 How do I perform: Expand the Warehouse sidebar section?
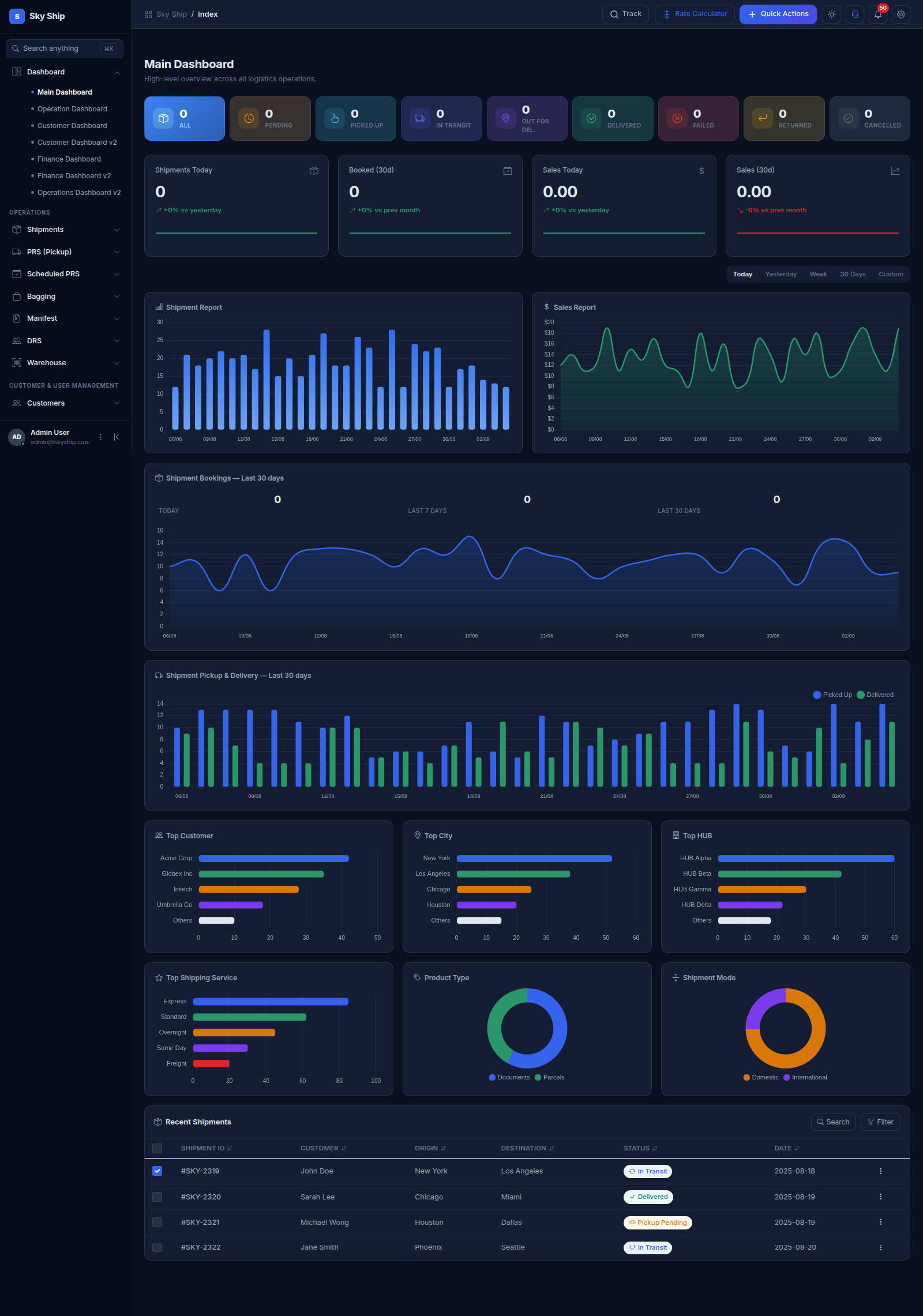pos(66,363)
